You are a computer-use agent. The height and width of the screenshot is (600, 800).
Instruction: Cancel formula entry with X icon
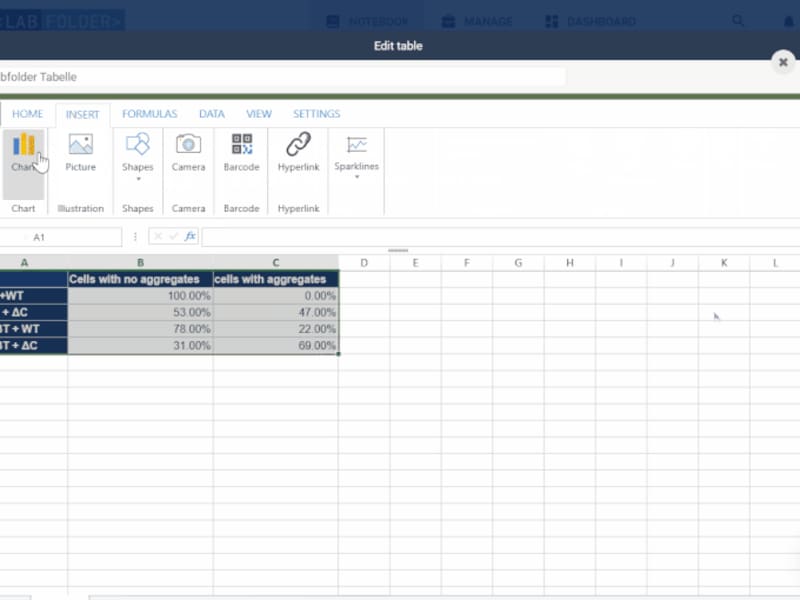(x=158, y=236)
